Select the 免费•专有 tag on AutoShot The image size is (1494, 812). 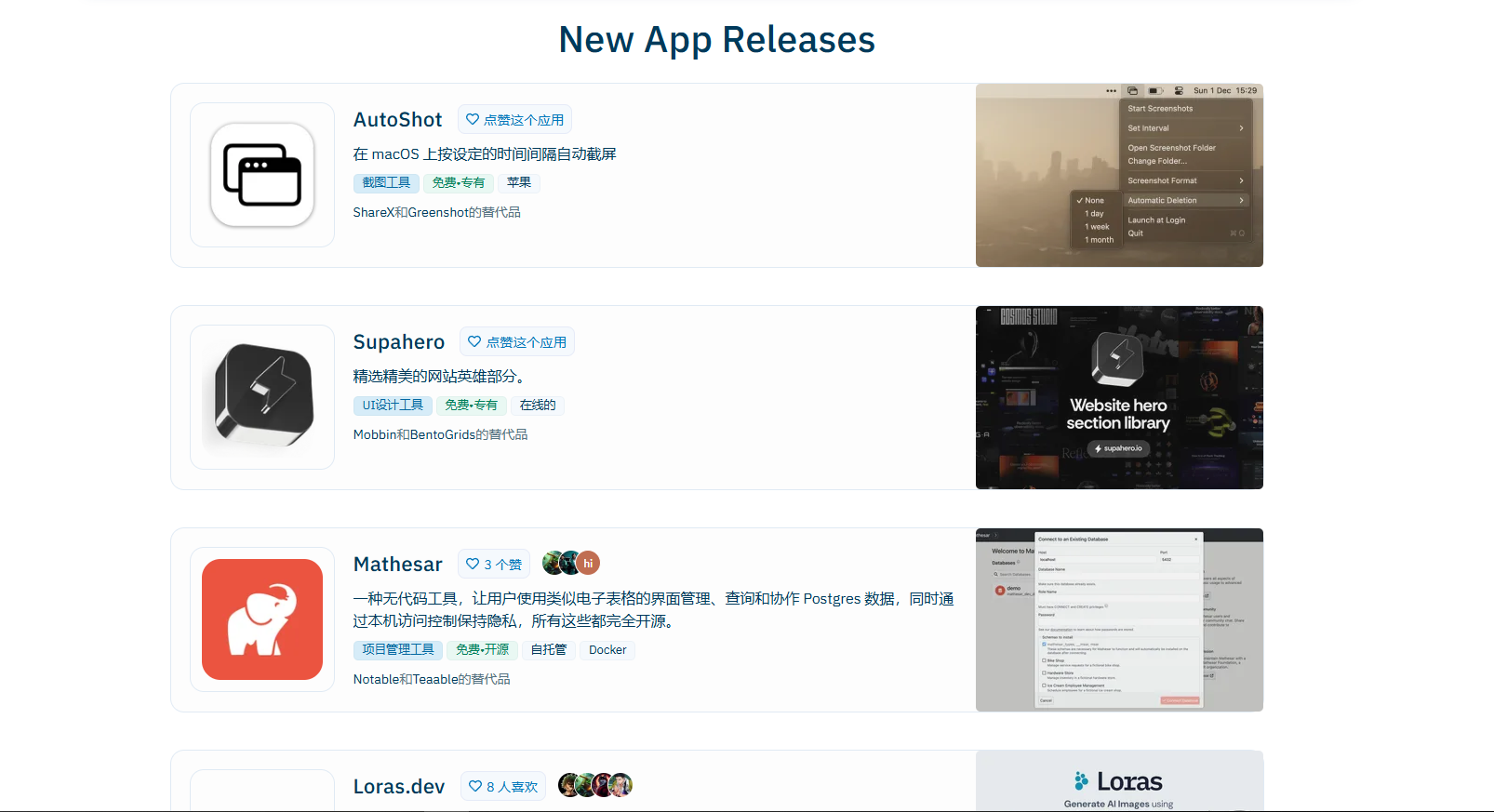tap(459, 183)
